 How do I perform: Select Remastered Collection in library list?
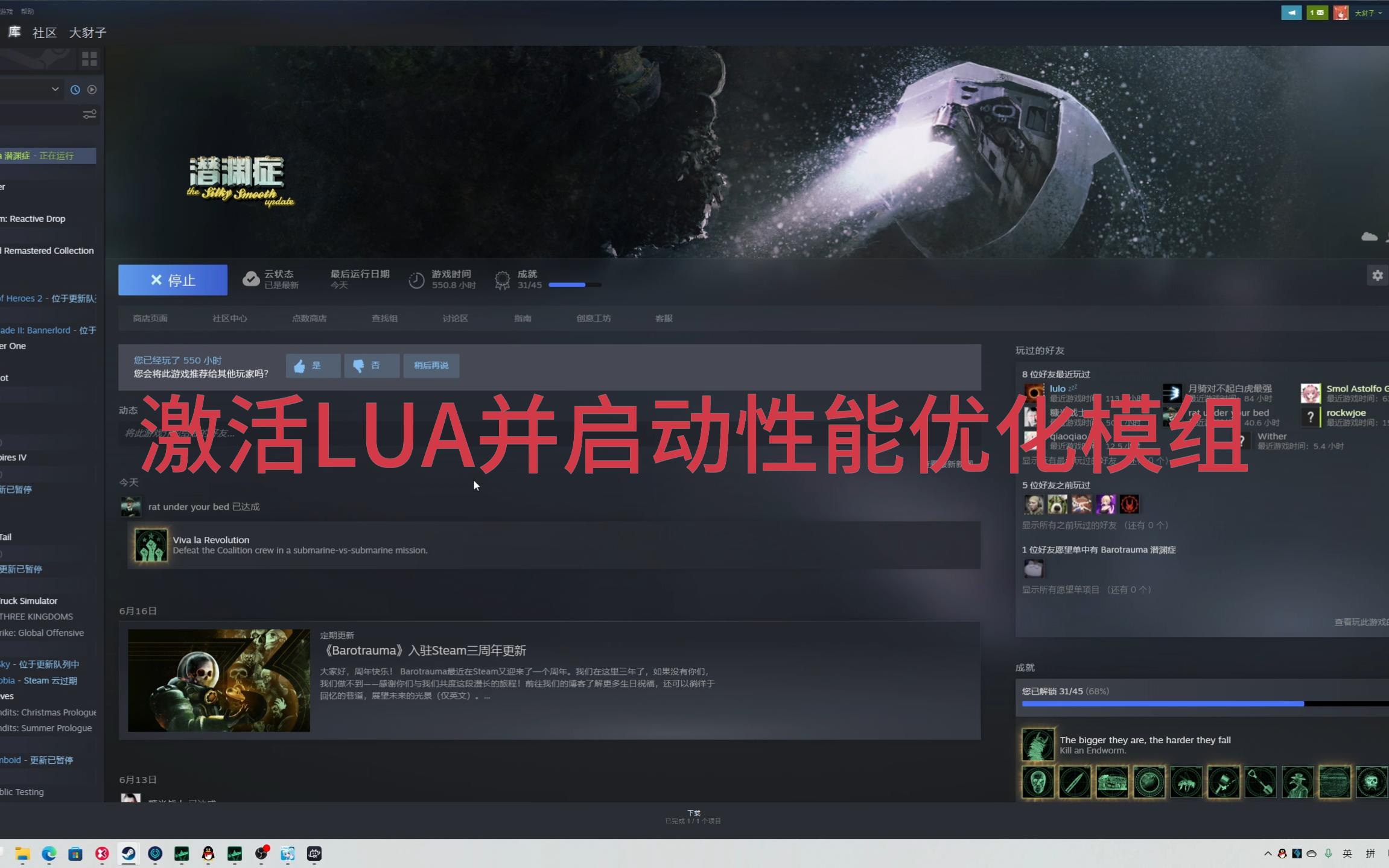[48, 250]
